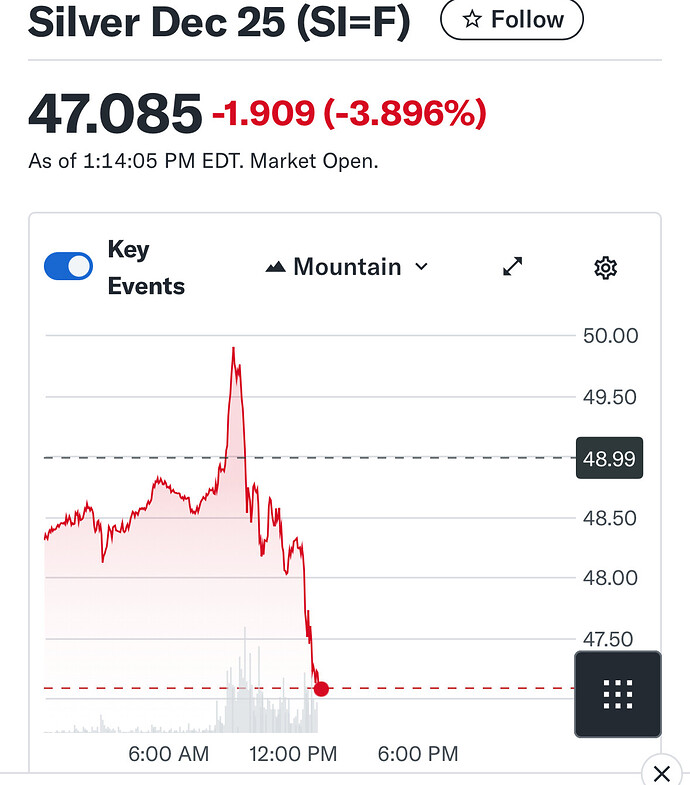The width and height of the screenshot is (690, 785).
Task: Click the 6:00 PM time axis label
Action: click(418, 754)
